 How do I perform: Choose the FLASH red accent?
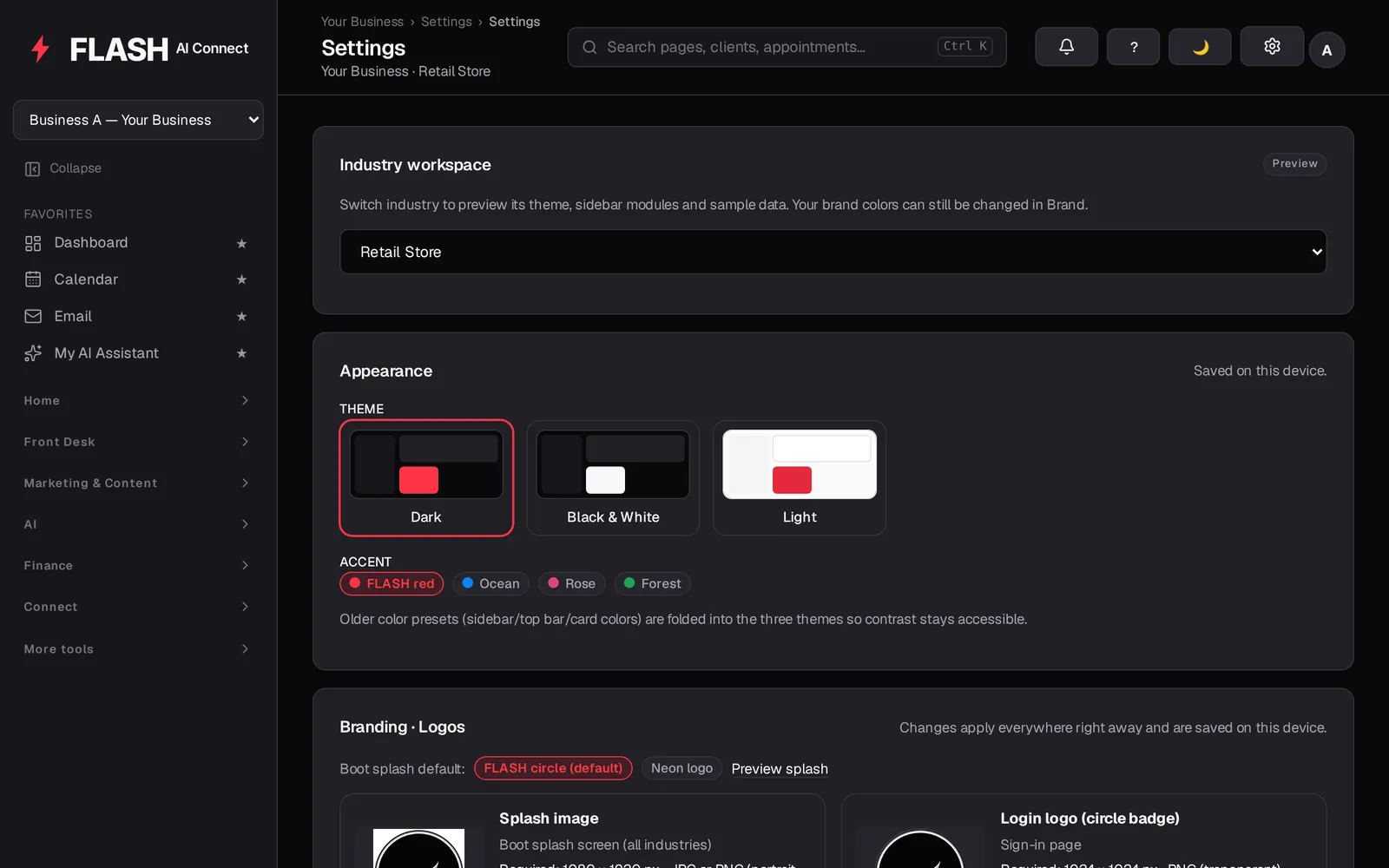[392, 584]
